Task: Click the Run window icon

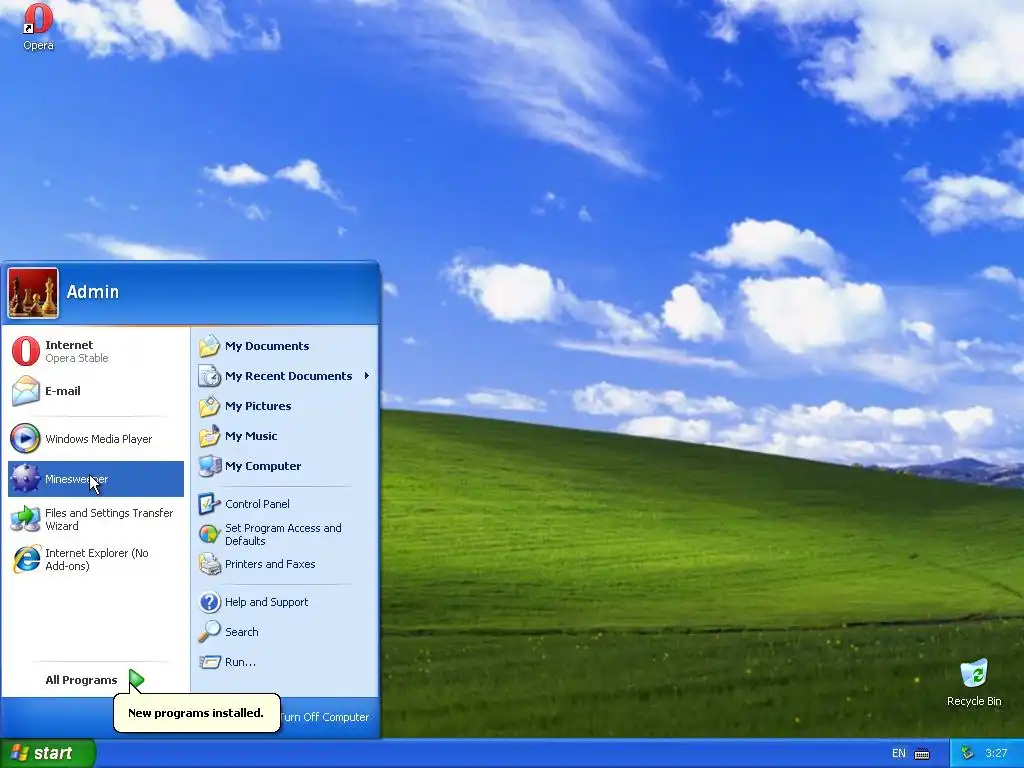Action: pos(210,662)
